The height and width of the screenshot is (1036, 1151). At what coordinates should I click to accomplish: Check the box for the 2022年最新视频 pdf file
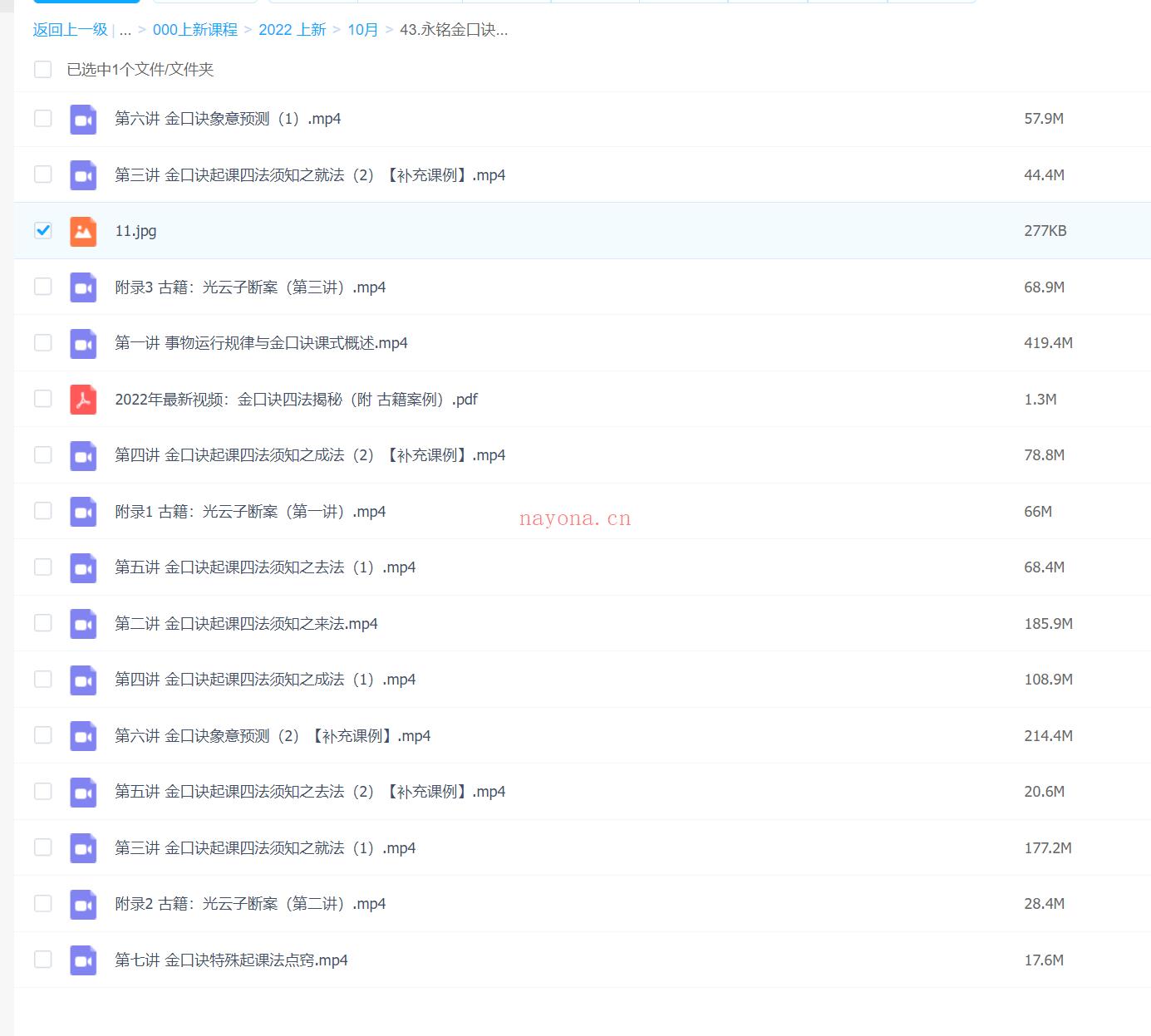pos(43,399)
